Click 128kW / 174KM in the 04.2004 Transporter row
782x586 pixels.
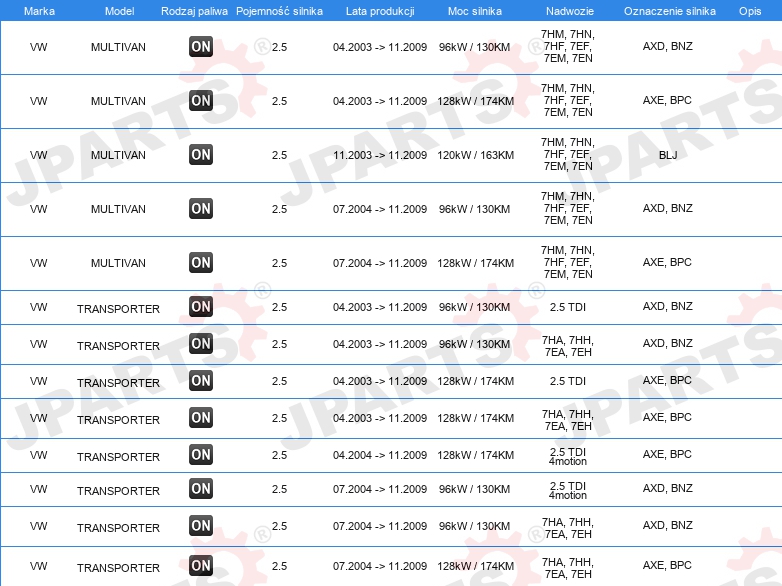[x=476, y=455]
